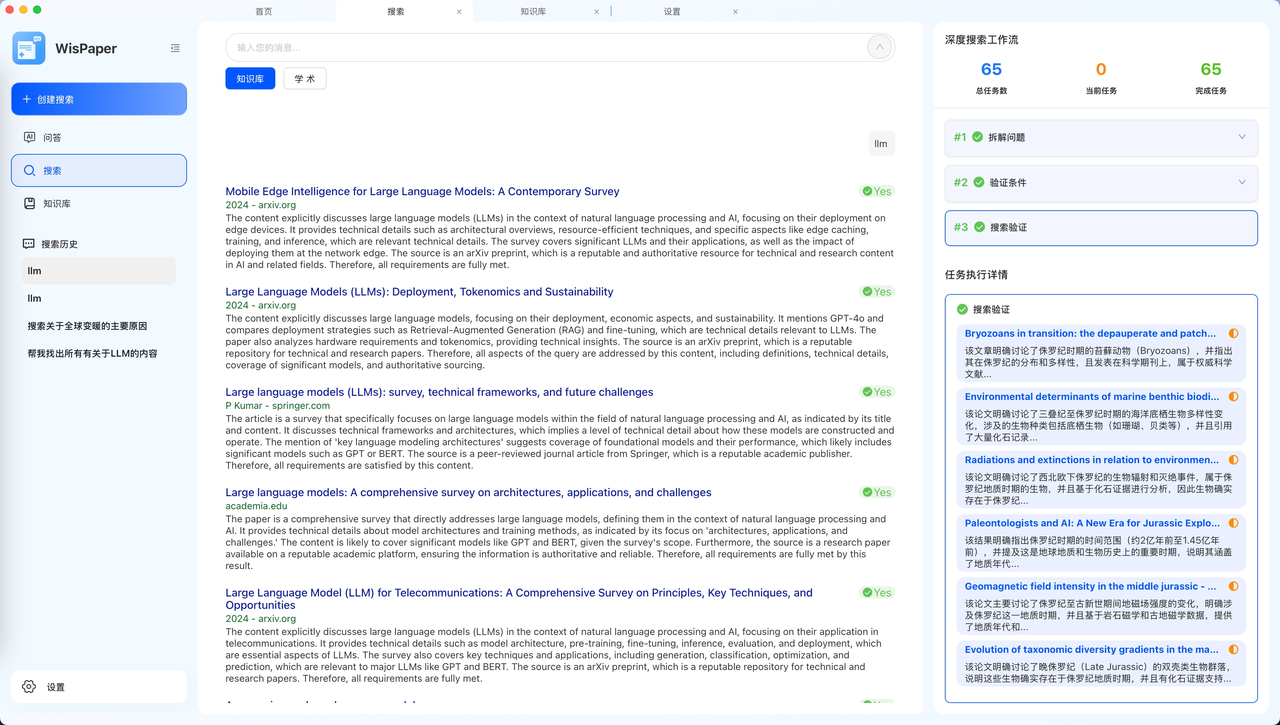Collapse sidebar with the menu icon
Screen dimensions: 1280x725
coord(175,48)
